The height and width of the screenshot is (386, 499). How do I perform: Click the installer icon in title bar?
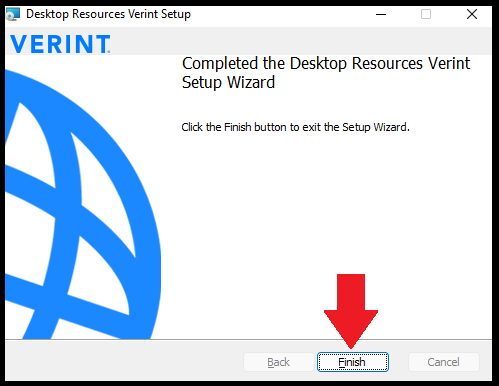[x=13, y=14]
